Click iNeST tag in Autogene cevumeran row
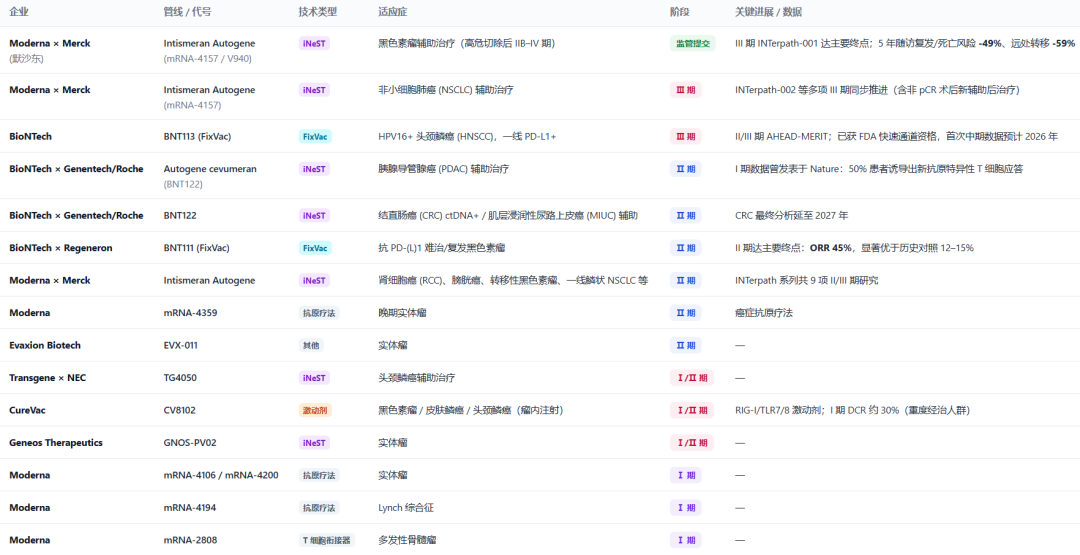This screenshot has height=555, width=1080. [x=314, y=169]
